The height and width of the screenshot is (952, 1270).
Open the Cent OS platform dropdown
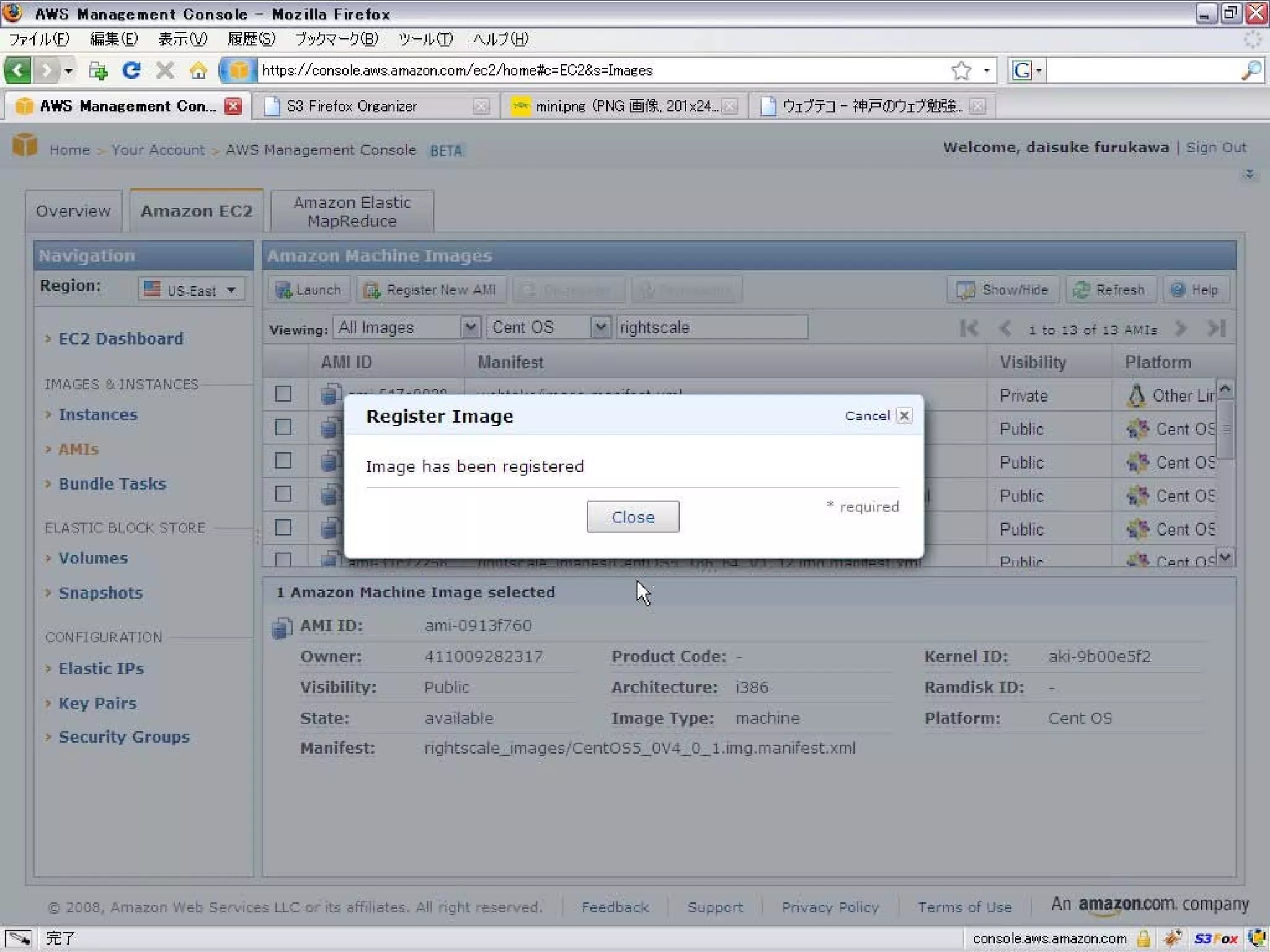[x=549, y=327]
